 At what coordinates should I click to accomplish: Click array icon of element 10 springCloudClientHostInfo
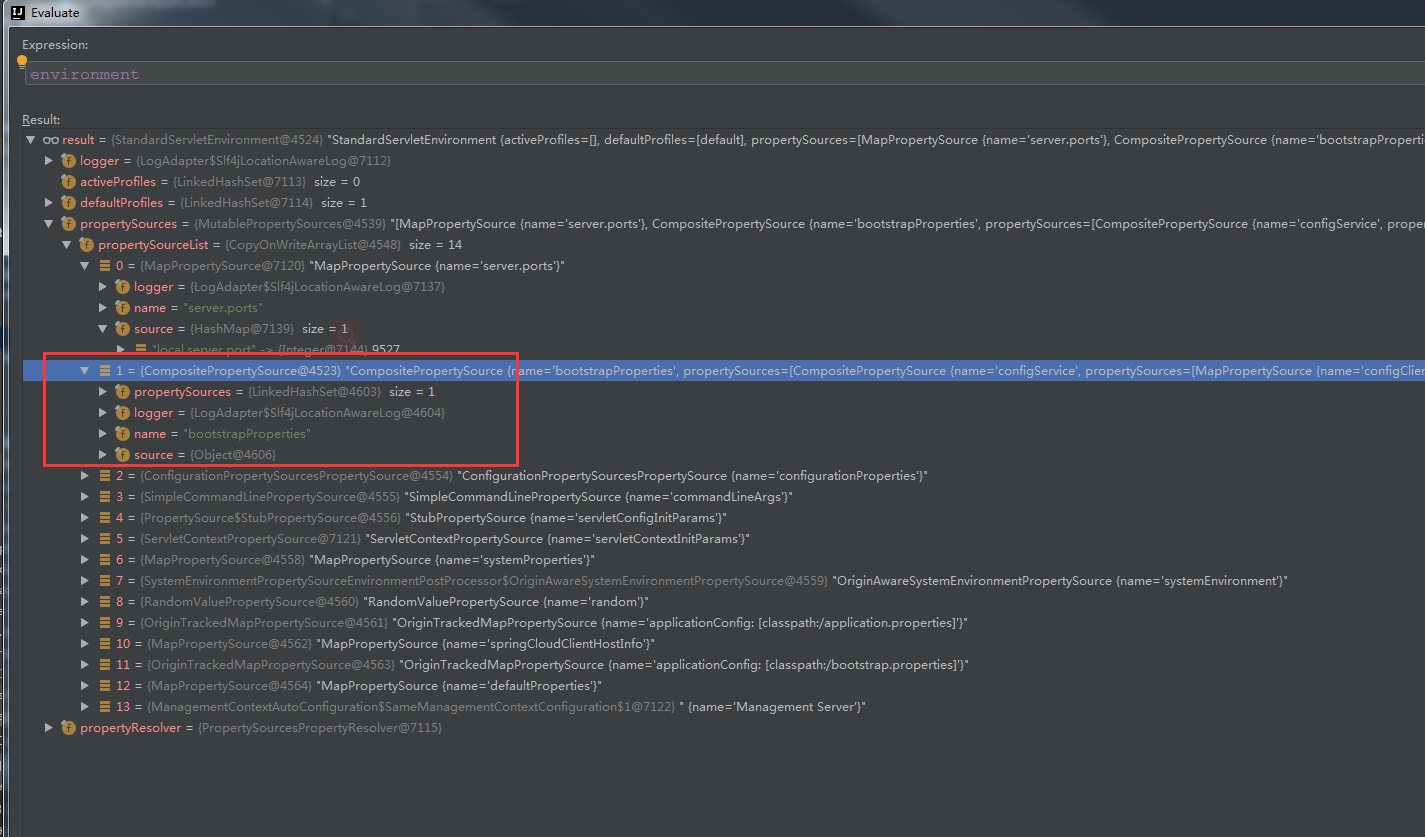(105, 644)
